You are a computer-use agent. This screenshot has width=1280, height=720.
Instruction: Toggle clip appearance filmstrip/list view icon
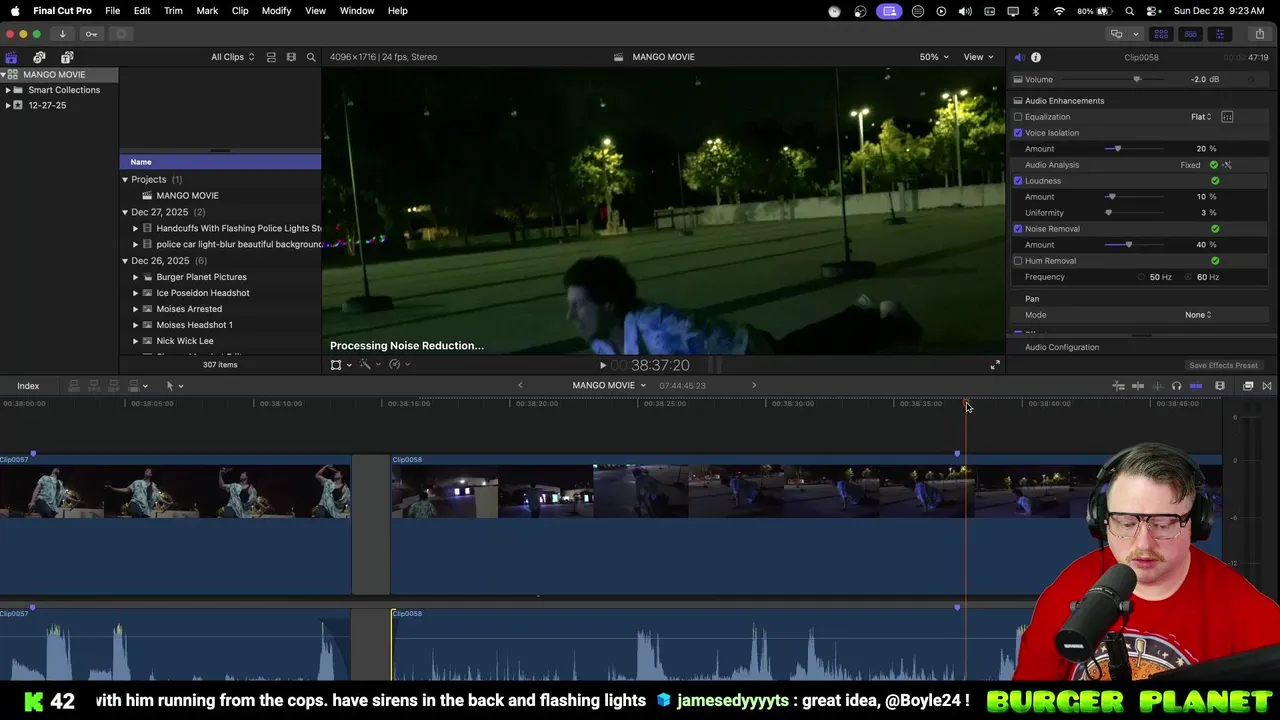pyautogui.click(x=271, y=57)
